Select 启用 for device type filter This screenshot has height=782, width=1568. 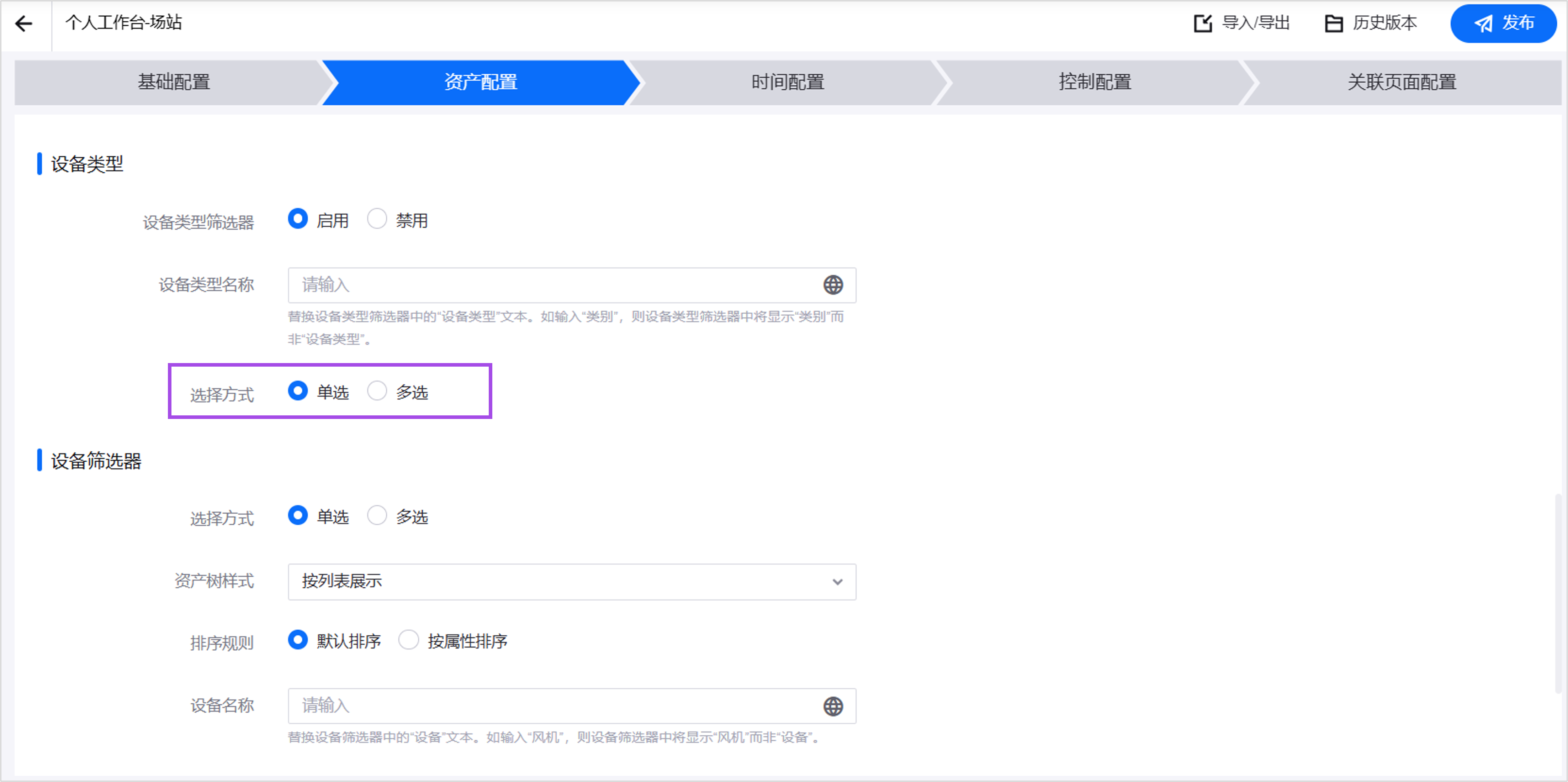(298, 219)
